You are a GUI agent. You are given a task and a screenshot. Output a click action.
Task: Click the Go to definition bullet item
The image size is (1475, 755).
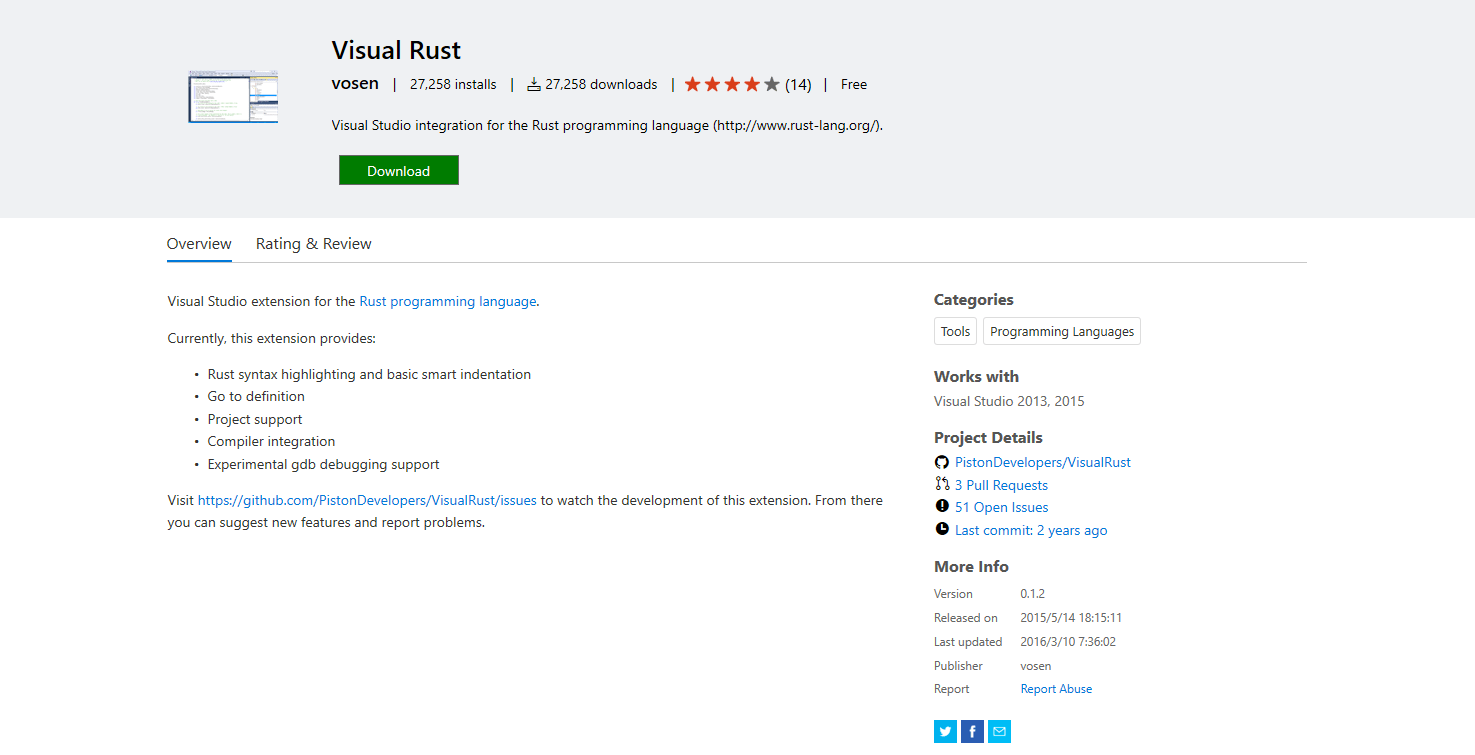(x=256, y=397)
